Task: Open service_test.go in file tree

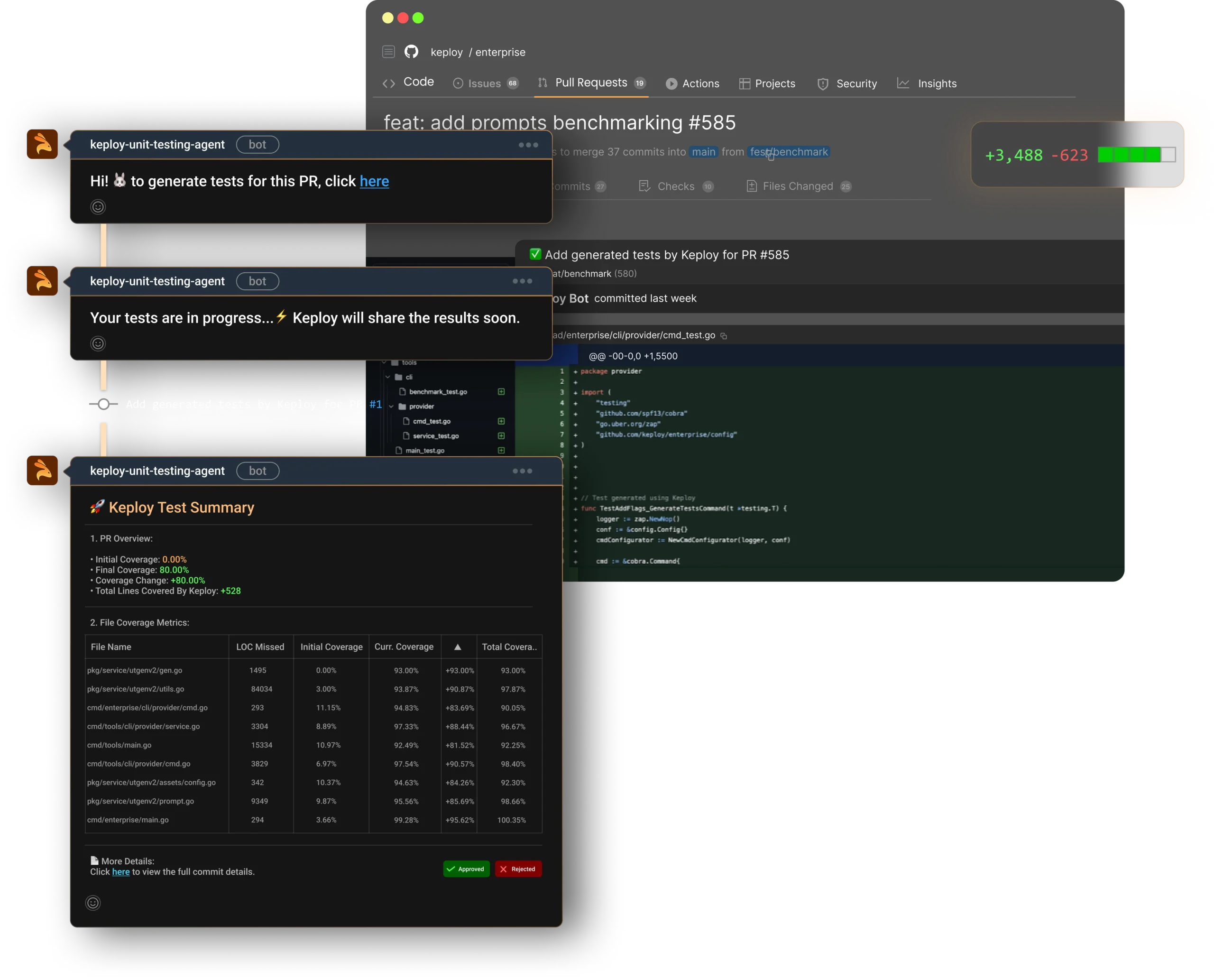Action: [431, 436]
